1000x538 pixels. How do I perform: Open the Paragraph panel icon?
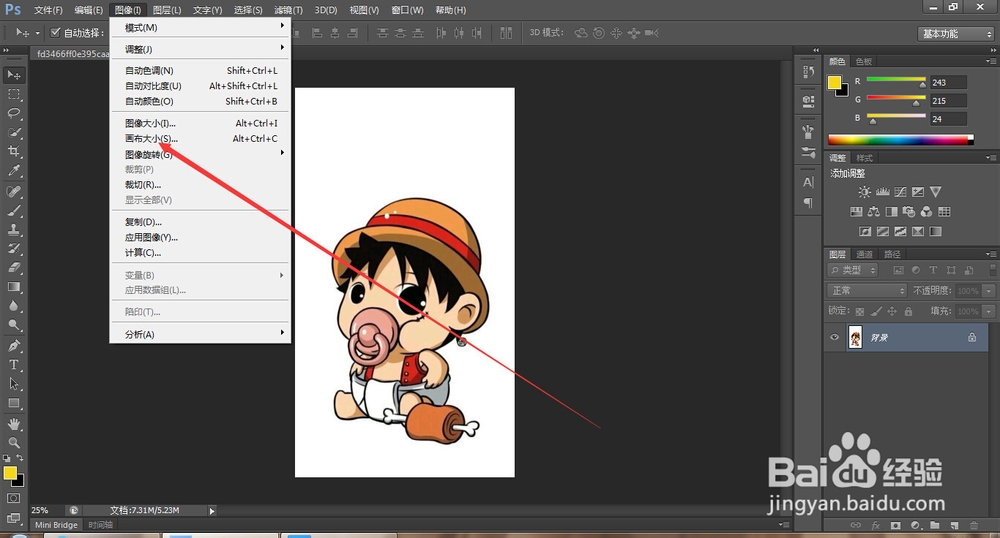[x=808, y=203]
